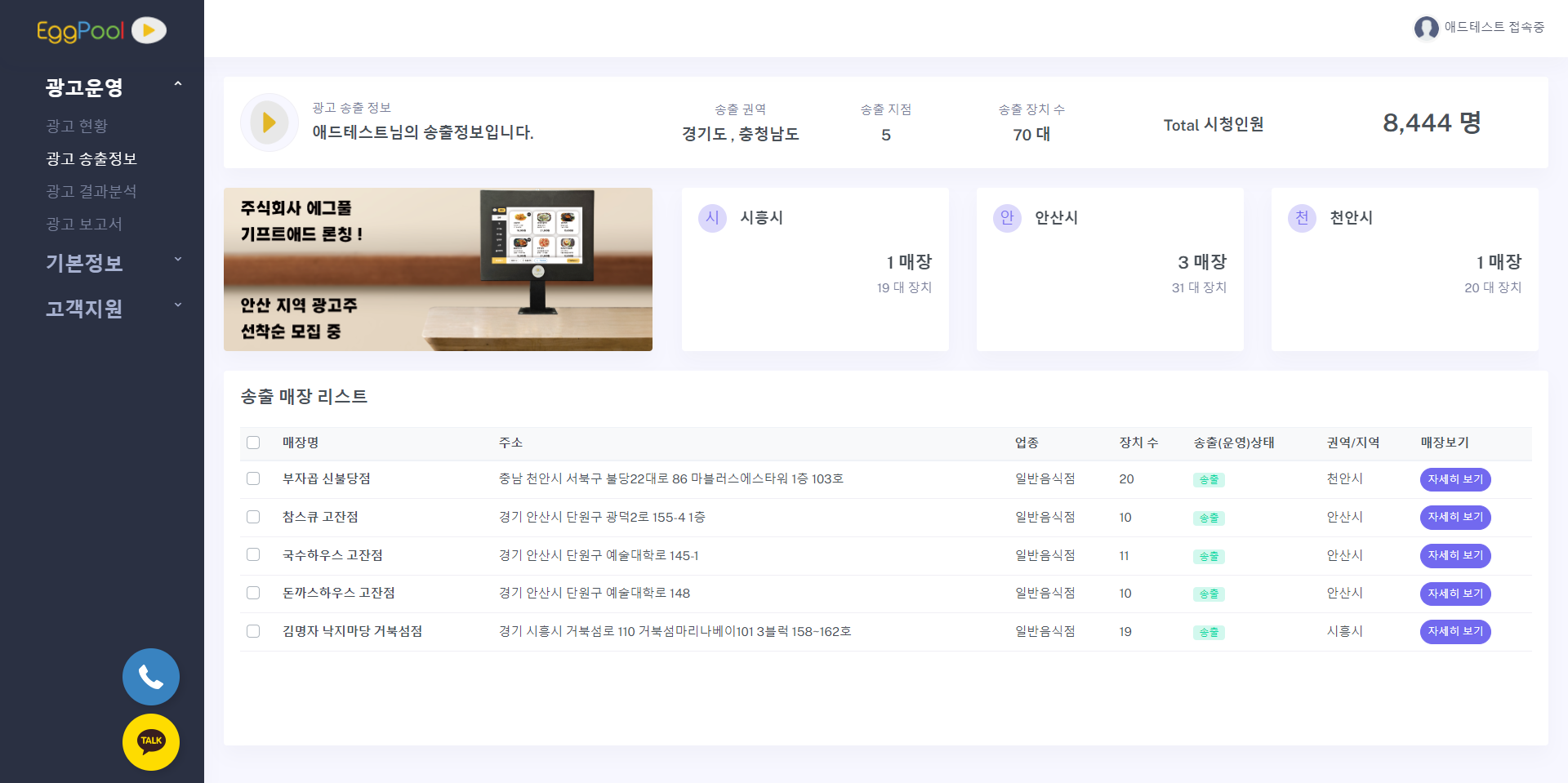Open the 광고 송출정보 menu item
Viewport: 1568px width, 783px height.
point(91,158)
